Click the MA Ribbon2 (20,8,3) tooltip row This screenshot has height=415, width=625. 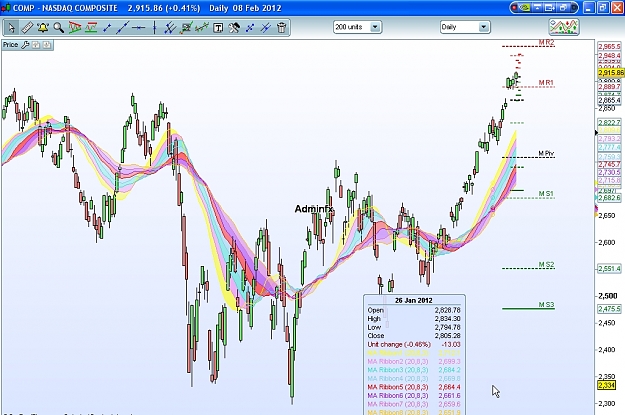(x=414, y=361)
